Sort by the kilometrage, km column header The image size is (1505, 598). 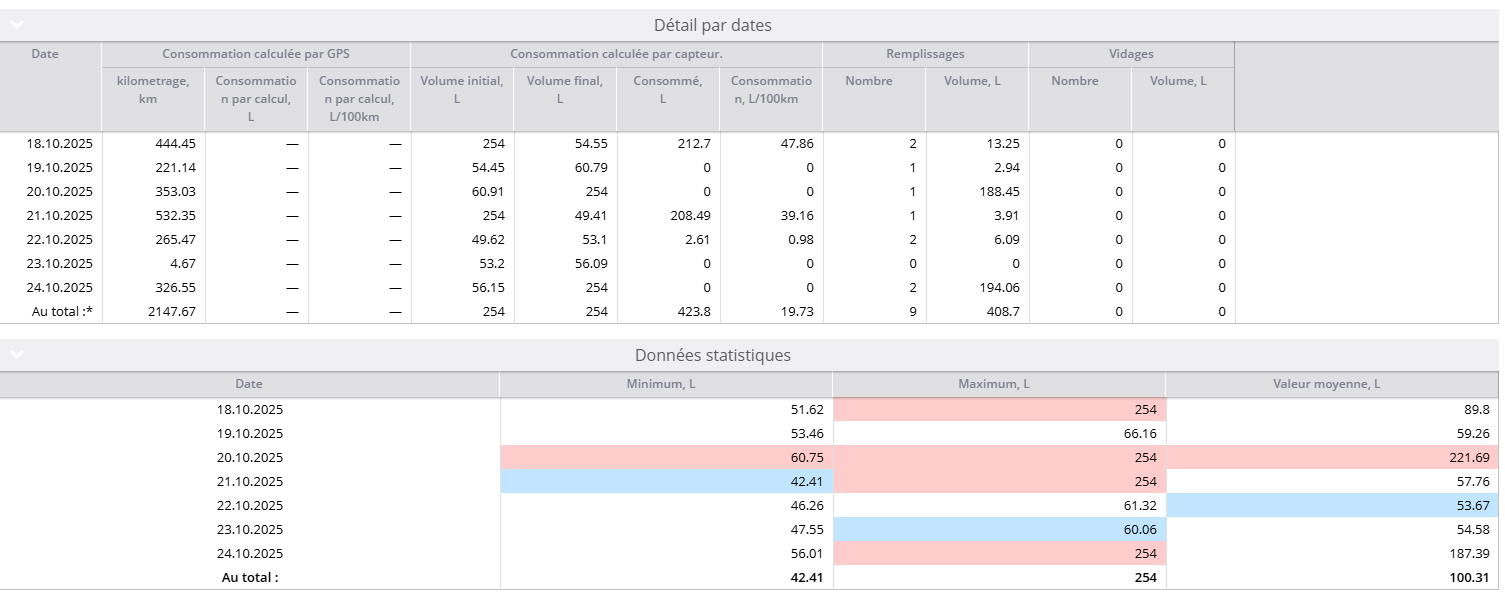[x=152, y=90]
